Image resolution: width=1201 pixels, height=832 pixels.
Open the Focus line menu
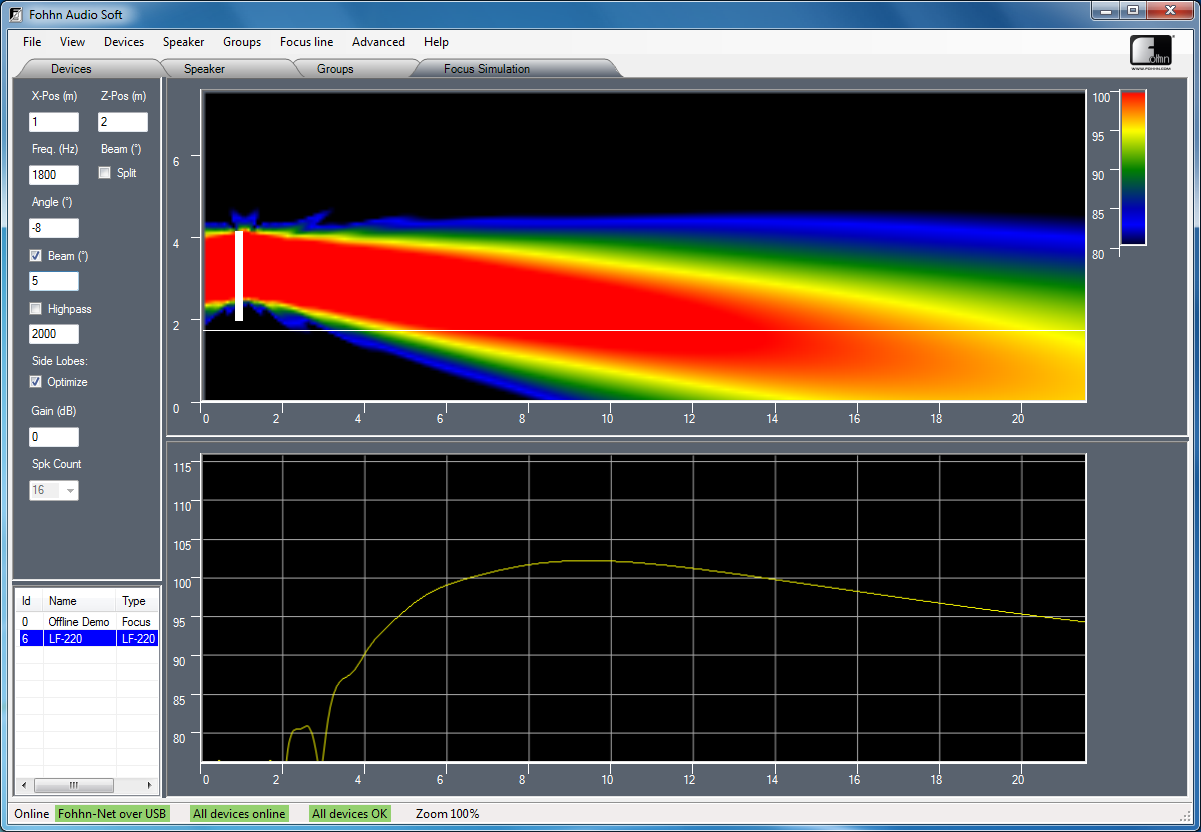point(307,42)
